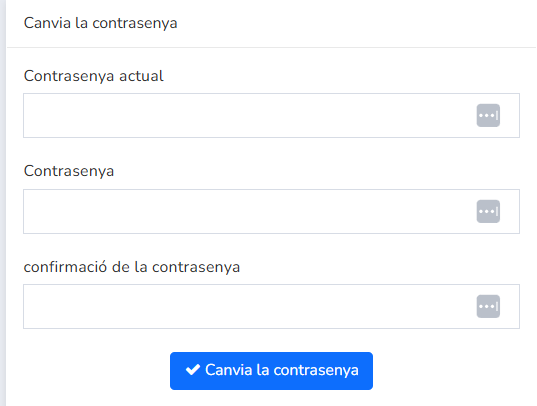This screenshot has height=406, width=537.
Task: Click the confirmació de la contrasenya label
Action: (132, 267)
